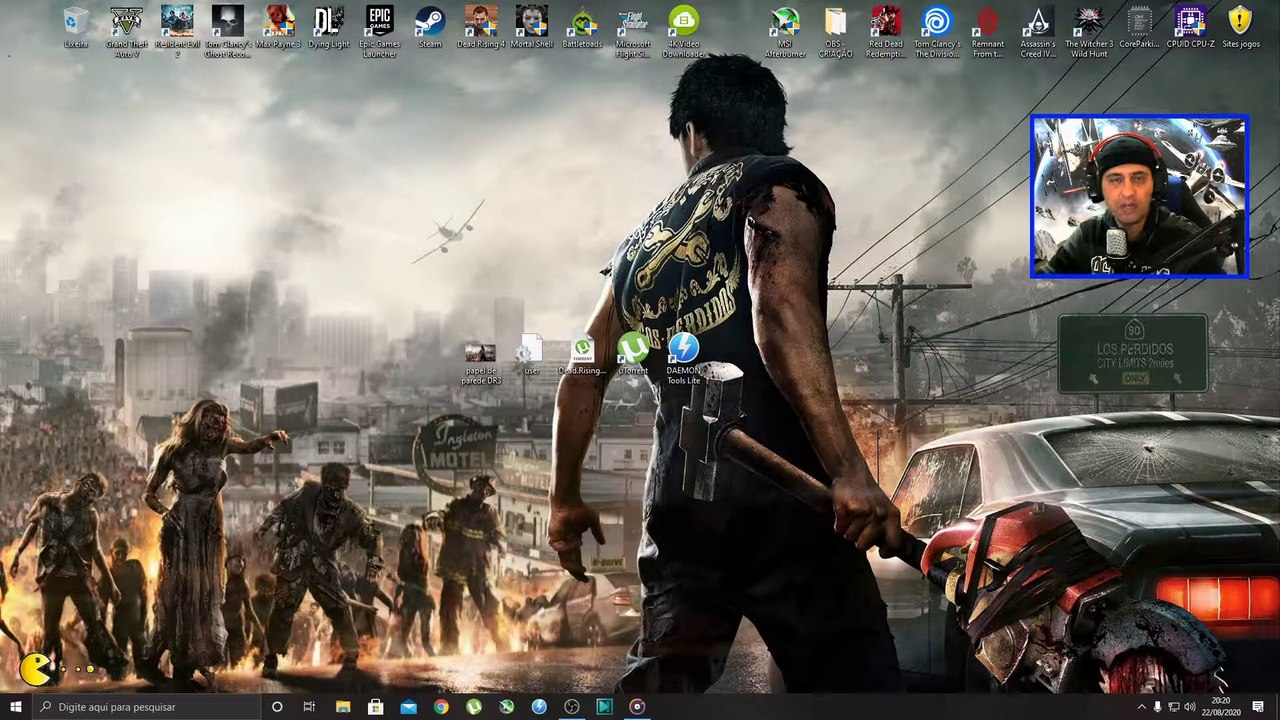Click the CPUID CPU-Z shortcut
The height and width of the screenshot is (720, 1280).
[x=1190, y=29]
